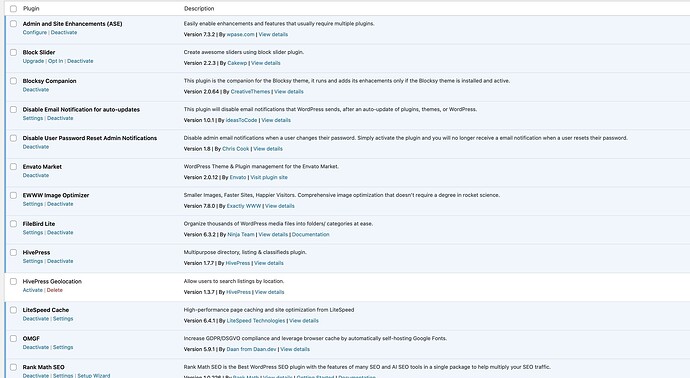The image size is (690, 378).
Task: Open the FileBird Lite Documentation link
Action: tap(310, 235)
